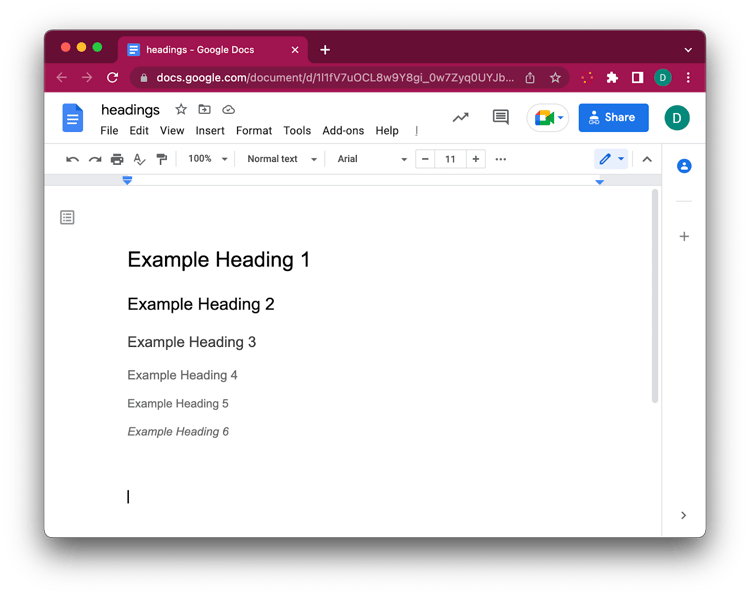The image size is (750, 596).
Task: Open comment history speech bubble icon
Action: (x=501, y=117)
